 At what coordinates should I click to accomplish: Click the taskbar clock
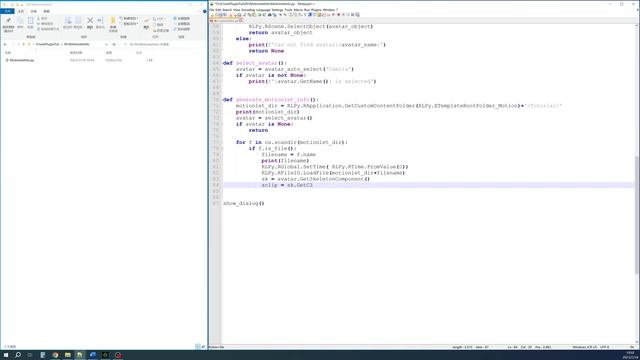point(631,355)
